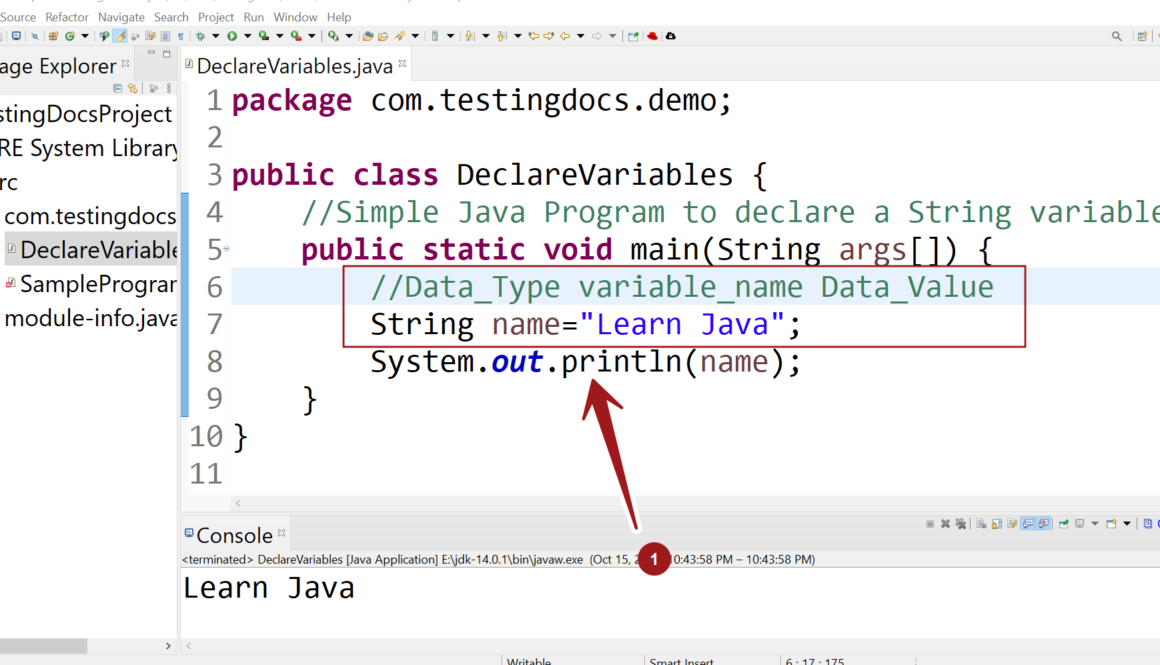
Task: Start debugging with the Debug bug icon
Action: 200,36
